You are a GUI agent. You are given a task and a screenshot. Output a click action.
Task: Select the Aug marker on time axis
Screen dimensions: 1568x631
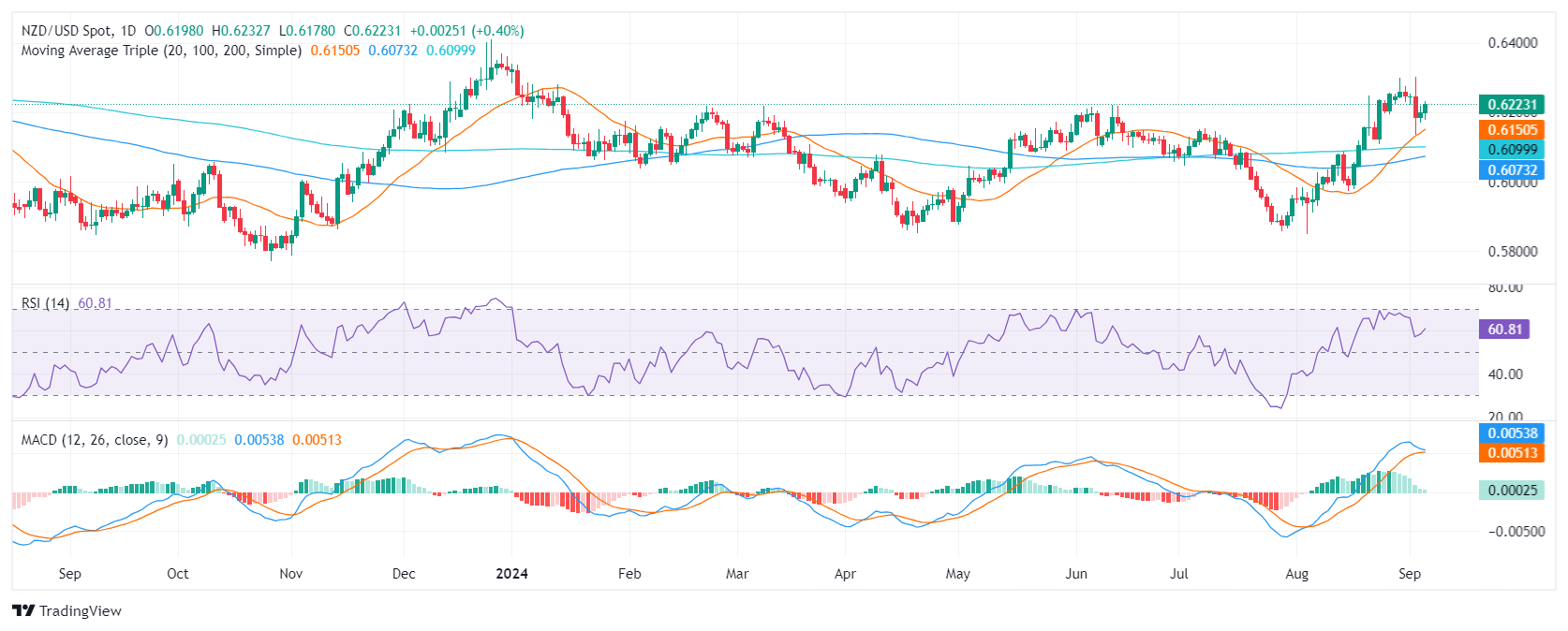[x=1296, y=574]
